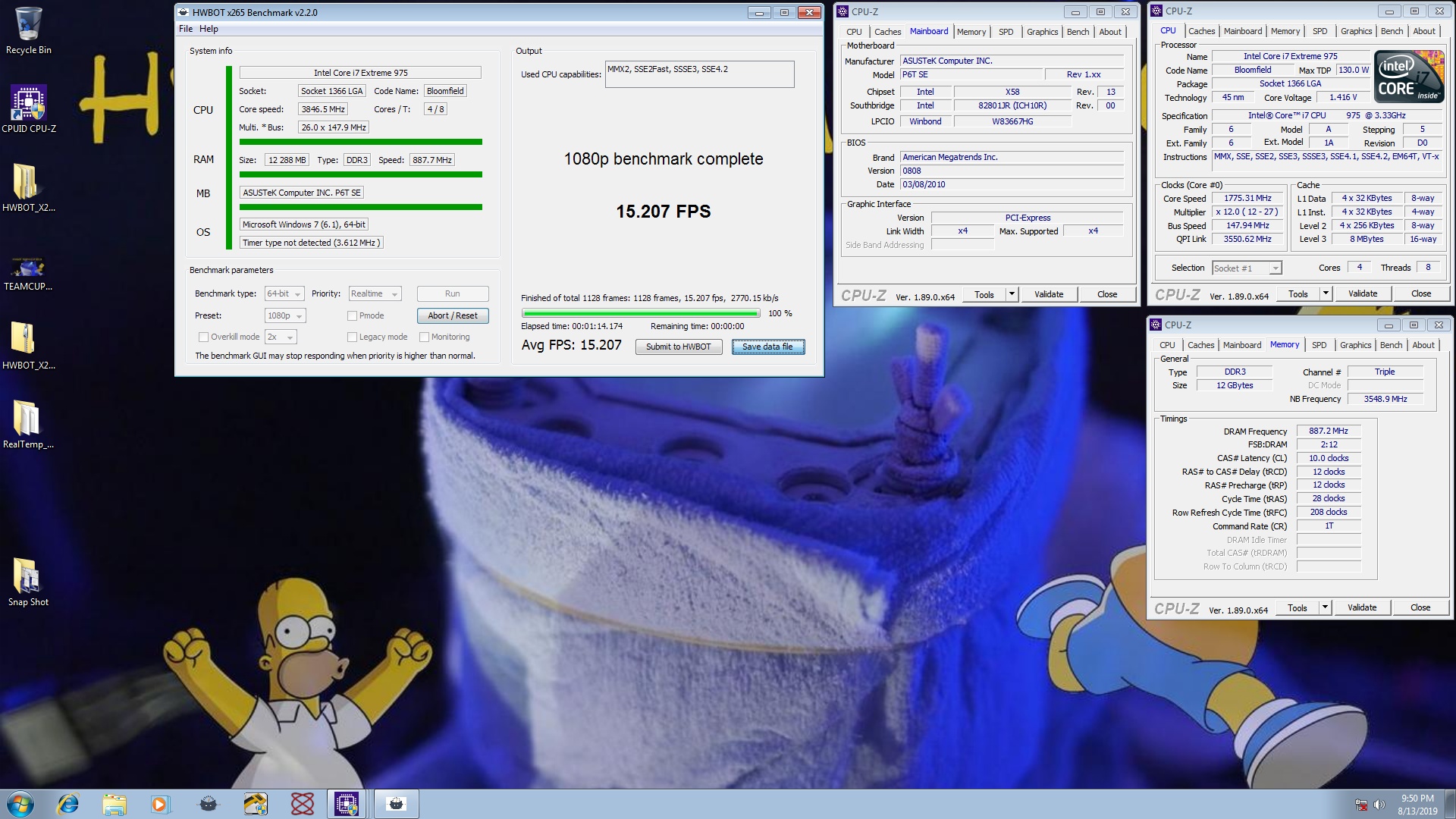This screenshot has width=1456, height=819.
Task: Switch to Caches tab in CPU-Z CPU window
Action: (x=1201, y=31)
